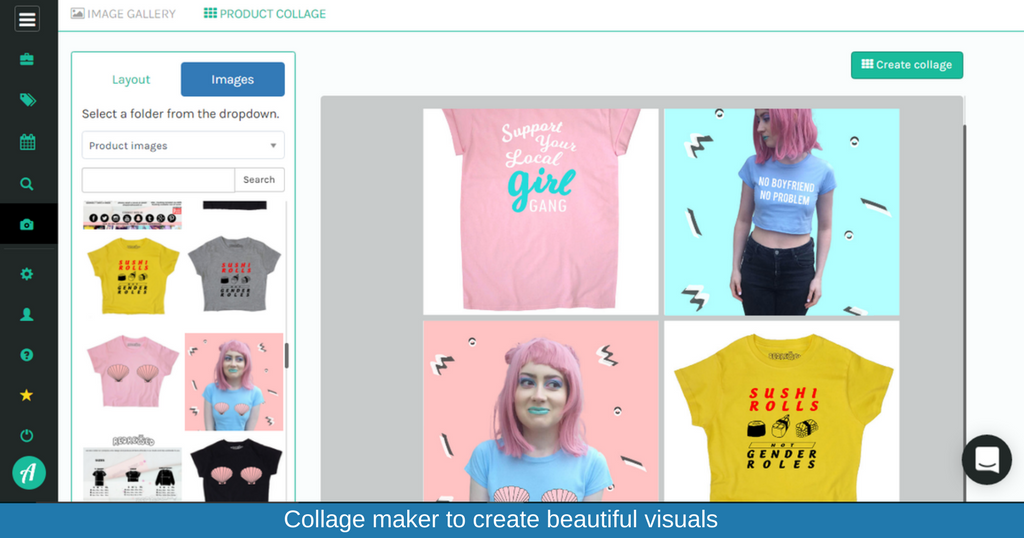Screen dimensions: 1024x538
Task: Click the magnifier search icon in sidebar
Action: [x=27, y=184]
